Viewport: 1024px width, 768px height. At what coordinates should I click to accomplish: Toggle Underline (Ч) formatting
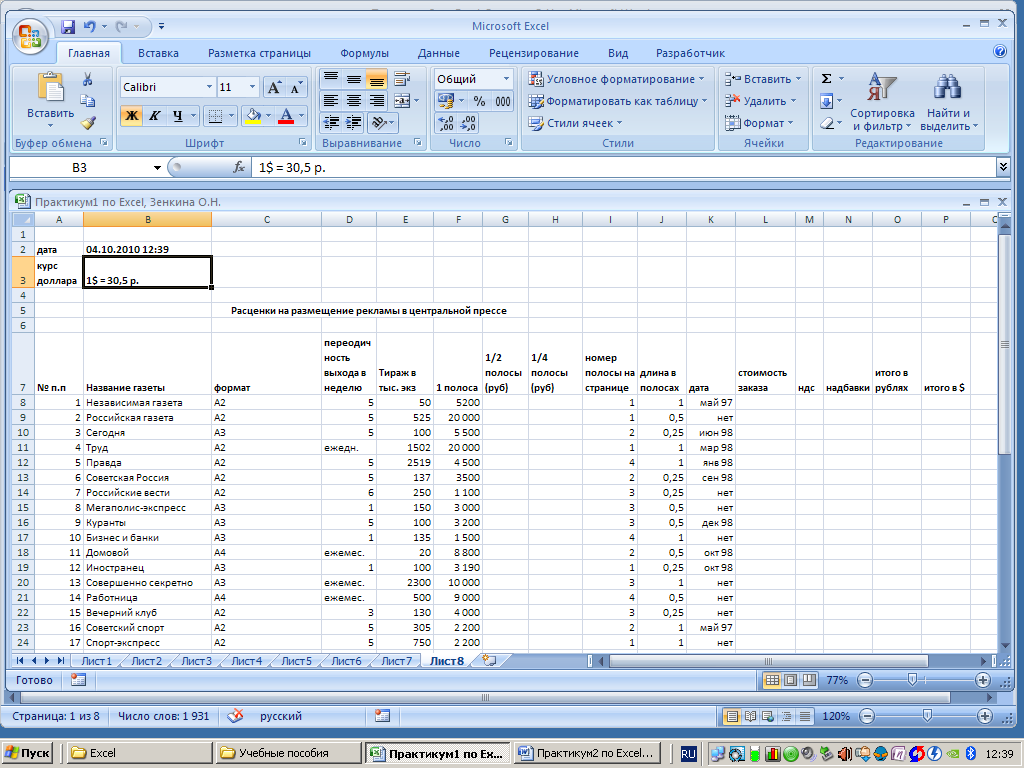tap(177, 116)
